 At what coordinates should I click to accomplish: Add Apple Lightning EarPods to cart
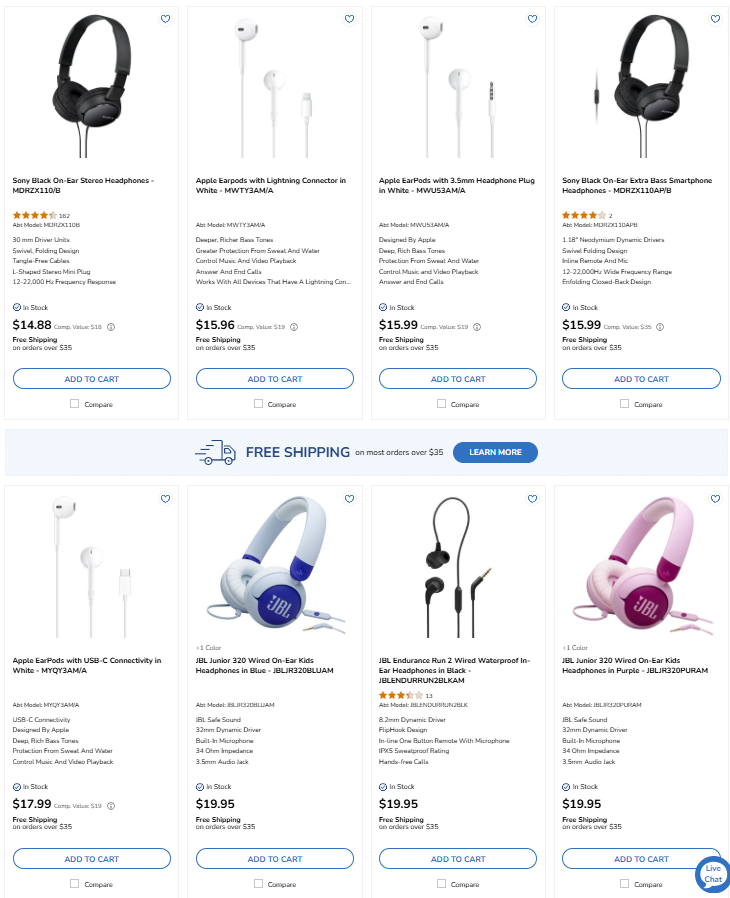coord(275,379)
